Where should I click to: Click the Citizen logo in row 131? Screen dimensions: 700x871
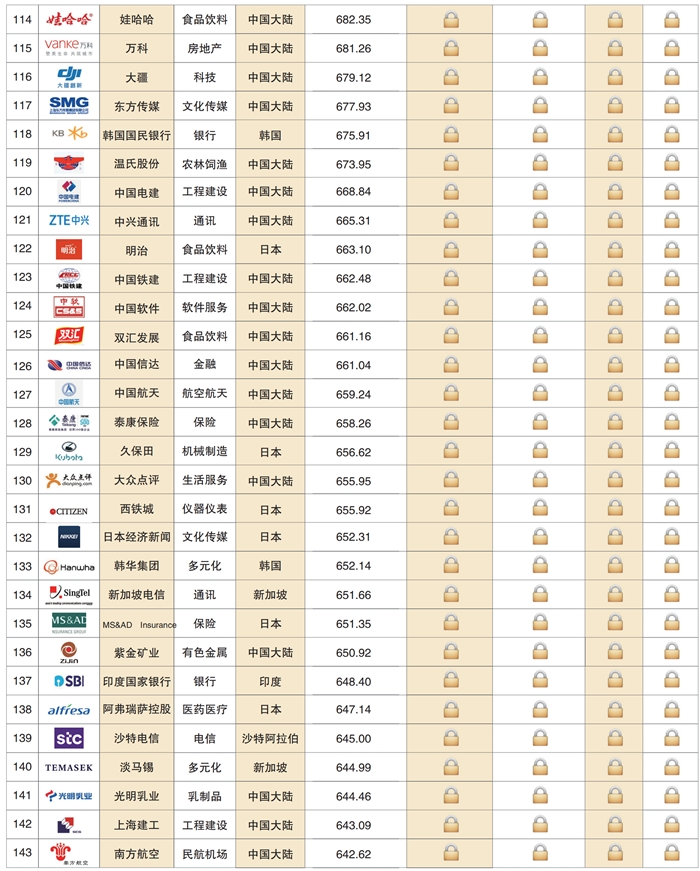[69, 511]
